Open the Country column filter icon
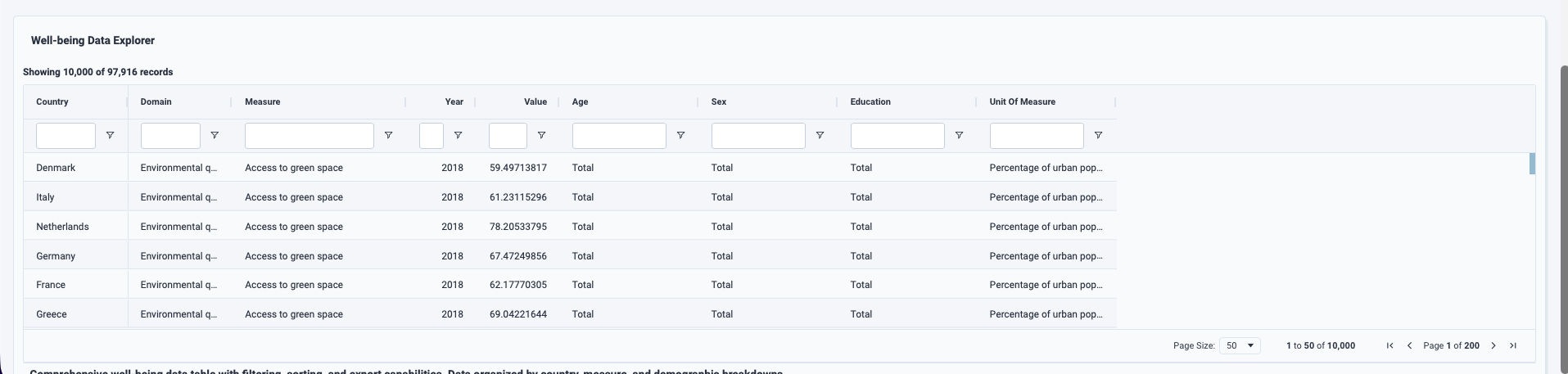1568x374 pixels. (x=110, y=136)
